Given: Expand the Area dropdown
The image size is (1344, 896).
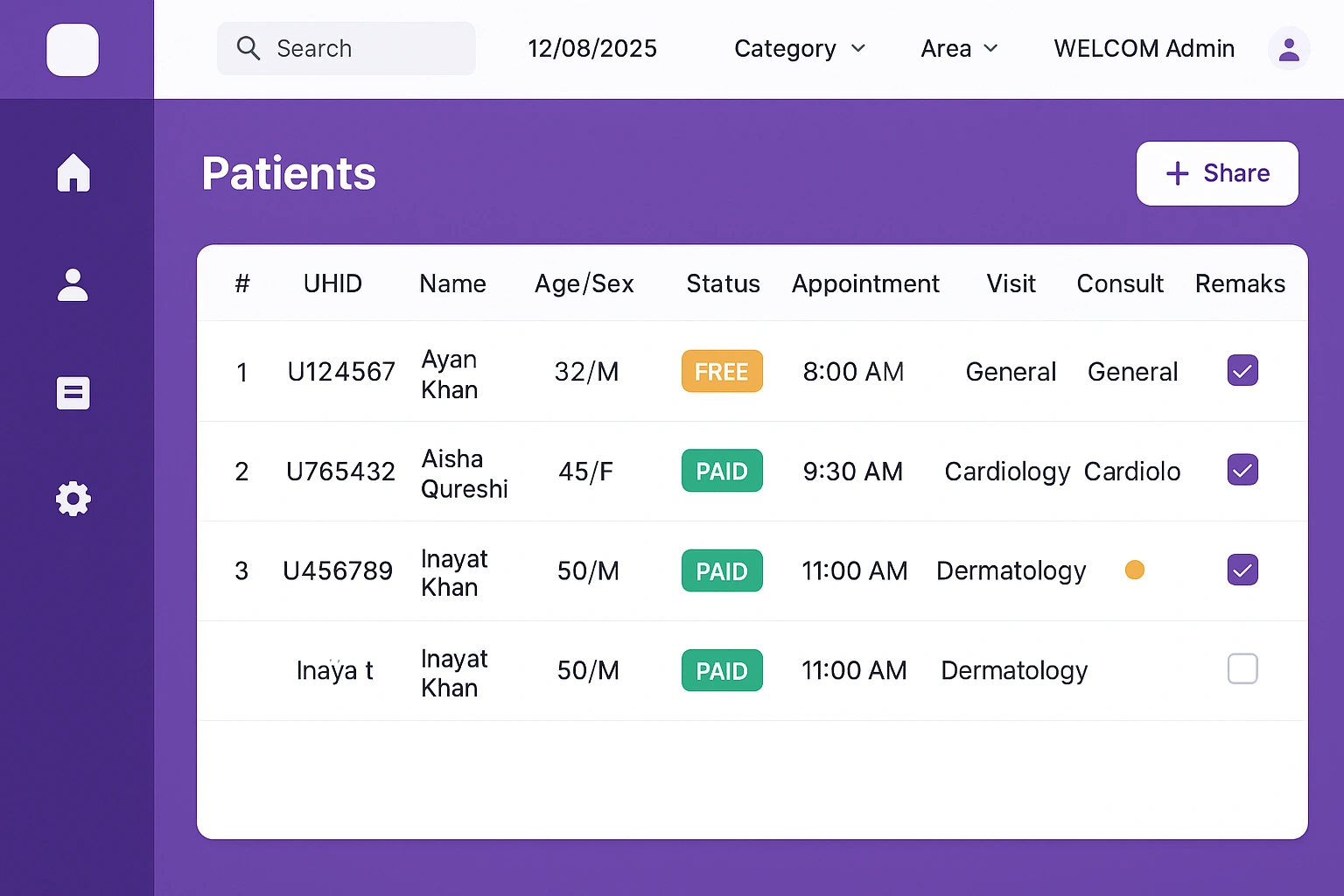Looking at the screenshot, I should [x=959, y=49].
